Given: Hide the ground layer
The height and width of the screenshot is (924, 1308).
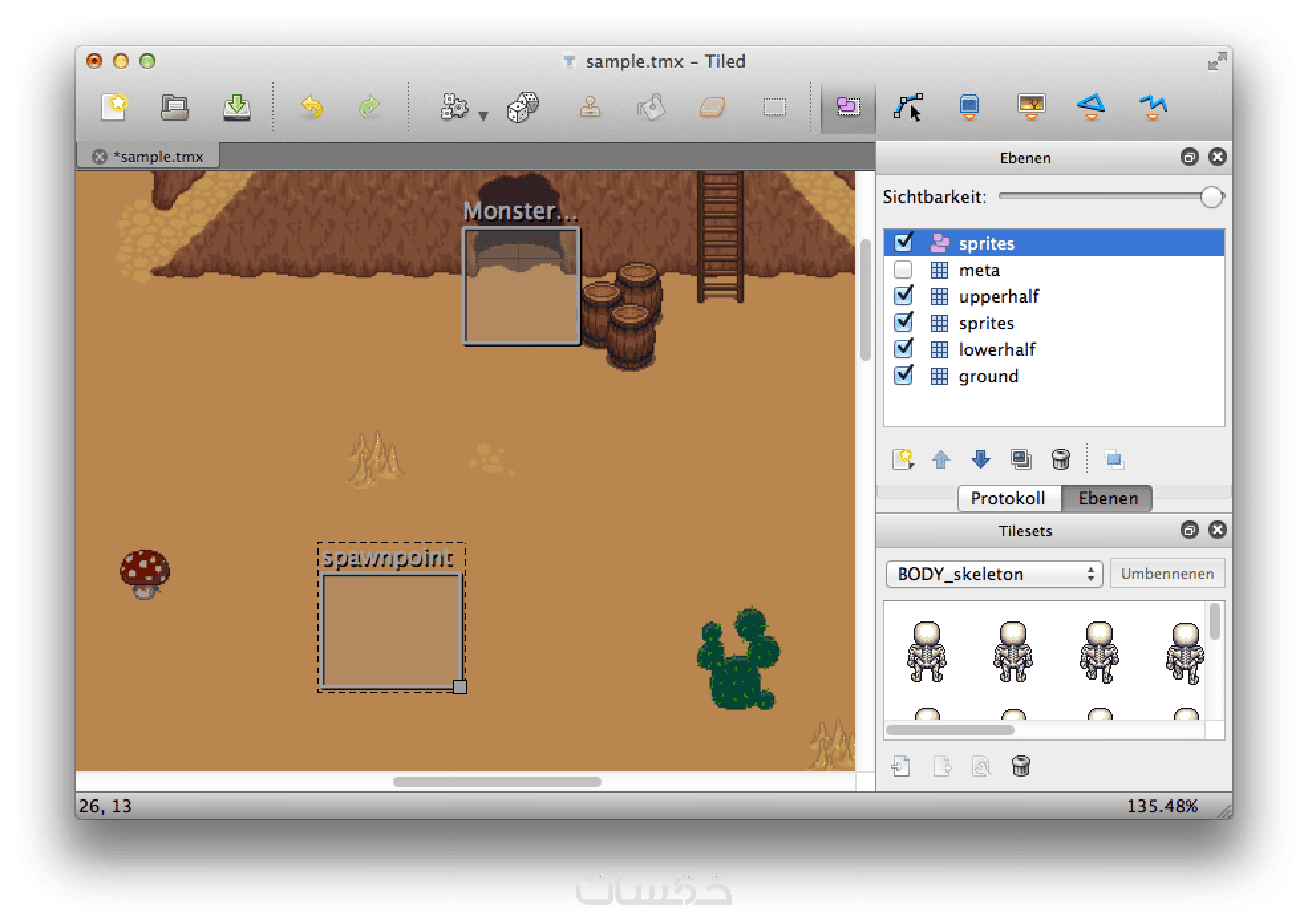Looking at the screenshot, I should 903,375.
